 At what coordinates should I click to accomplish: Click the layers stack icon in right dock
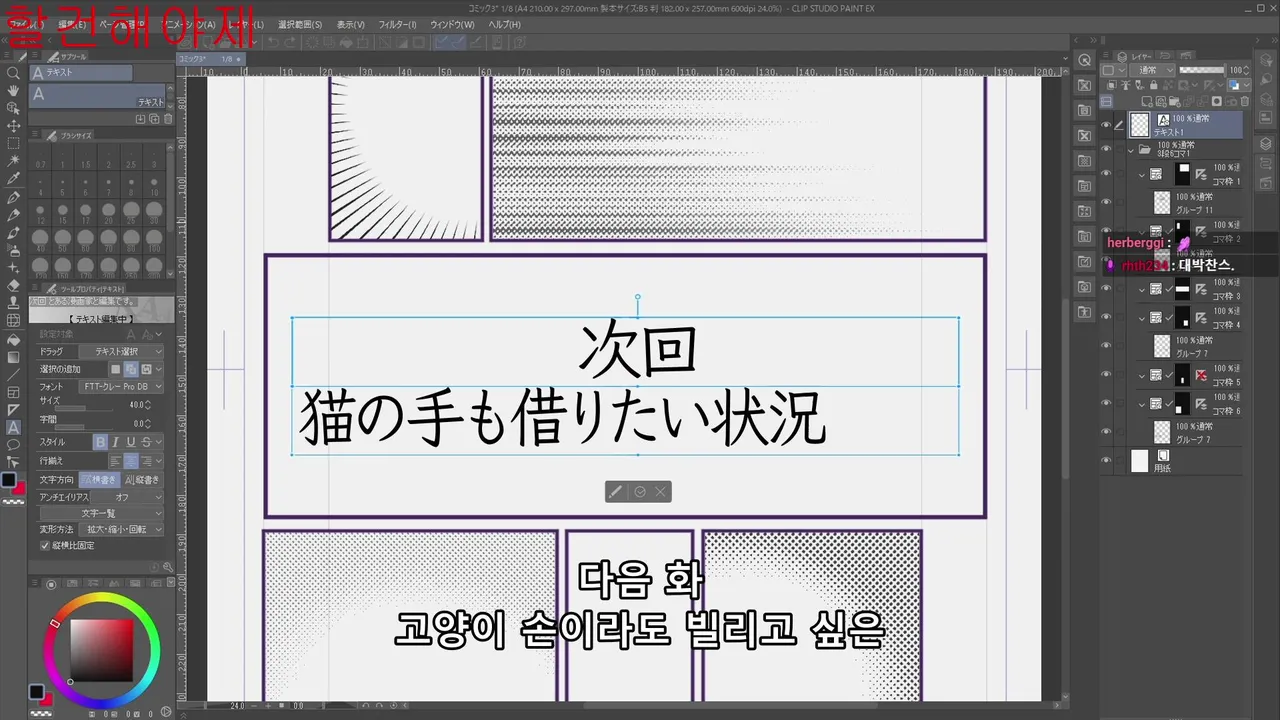1265,144
